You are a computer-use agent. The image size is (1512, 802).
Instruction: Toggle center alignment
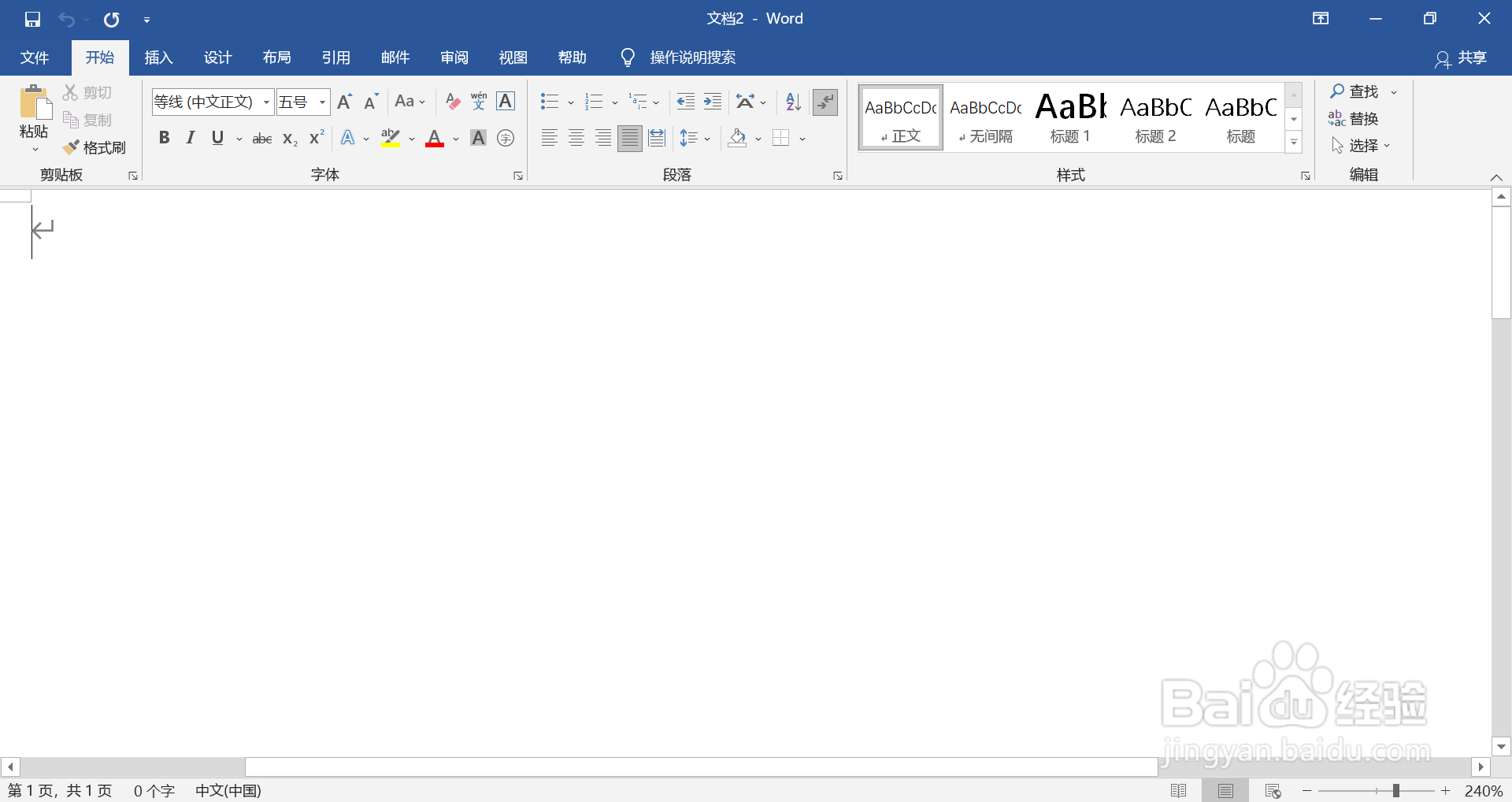point(576,139)
